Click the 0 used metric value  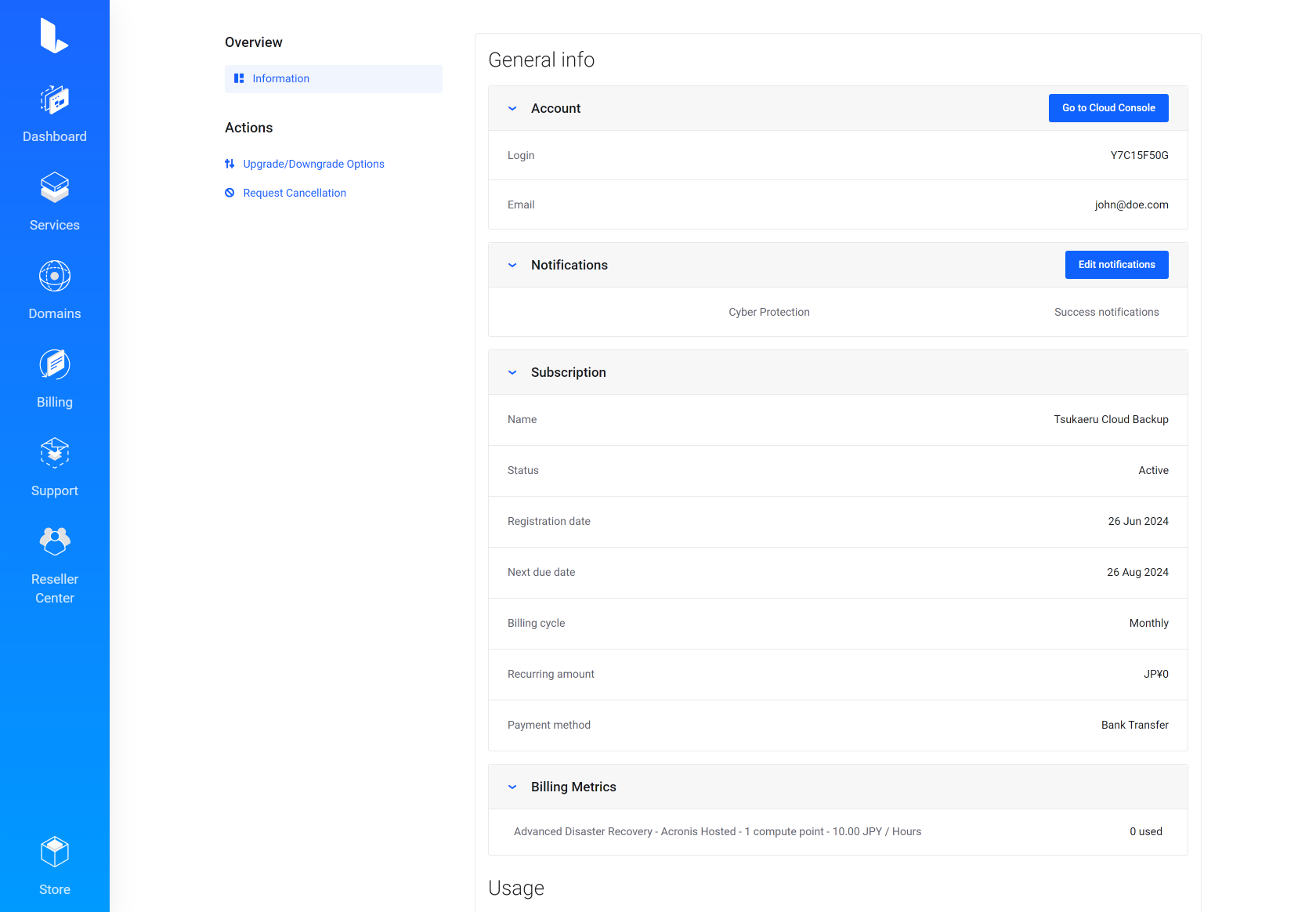(x=1145, y=831)
